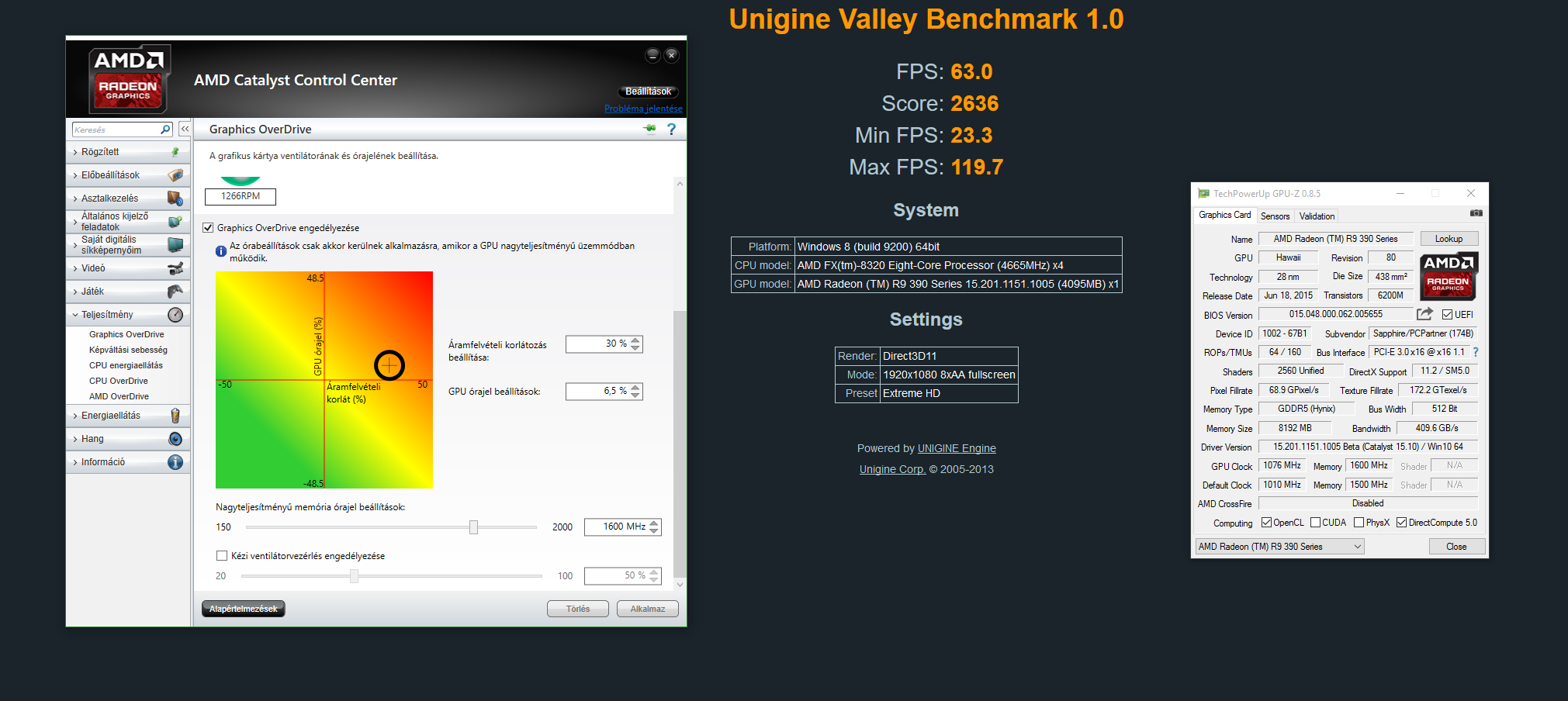Select the Graphics Card tab in GPU-Z
The image size is (1568, 701).
(x=1224, y=216)
